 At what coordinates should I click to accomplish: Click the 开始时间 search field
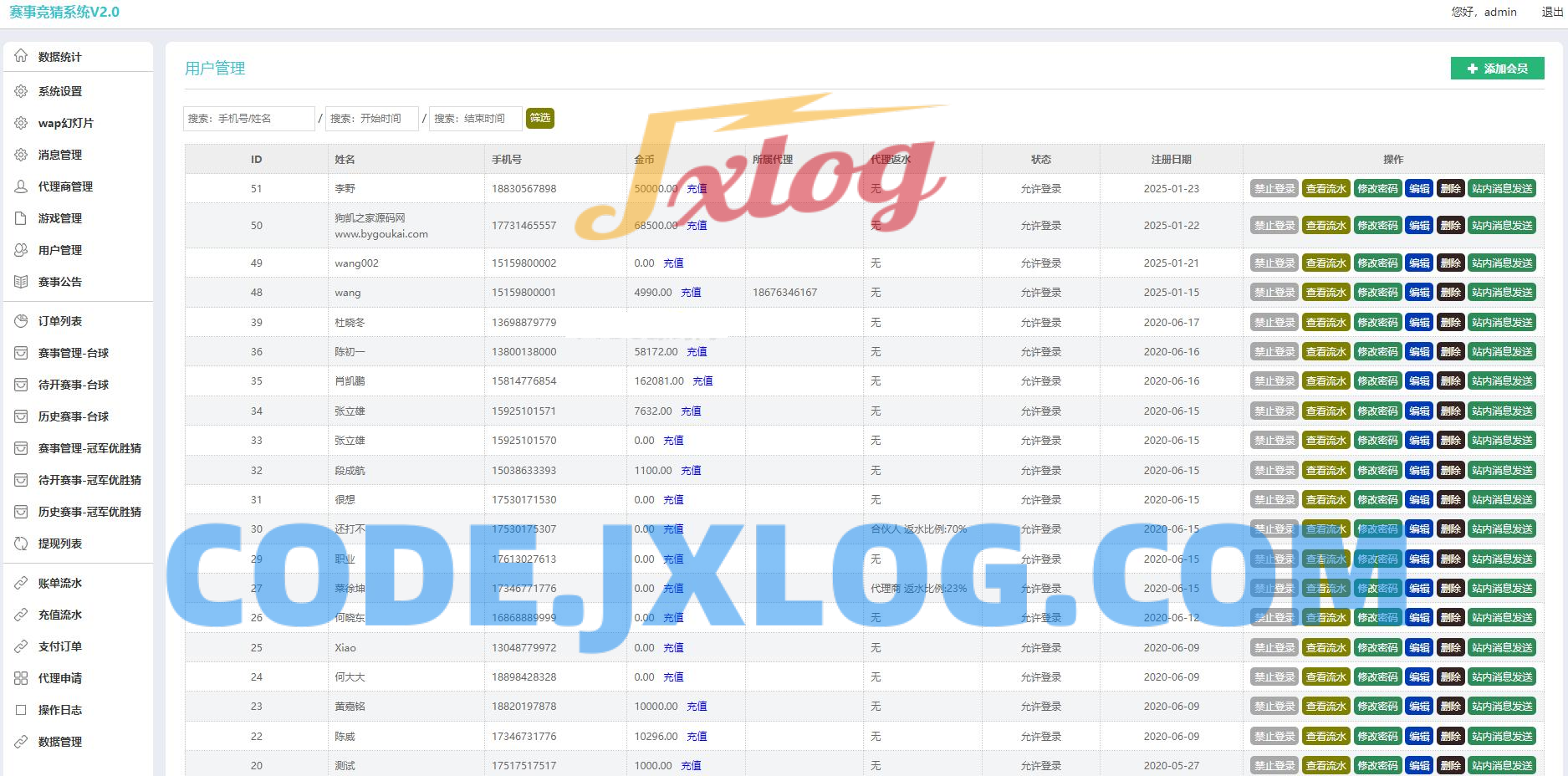[371, 119]
